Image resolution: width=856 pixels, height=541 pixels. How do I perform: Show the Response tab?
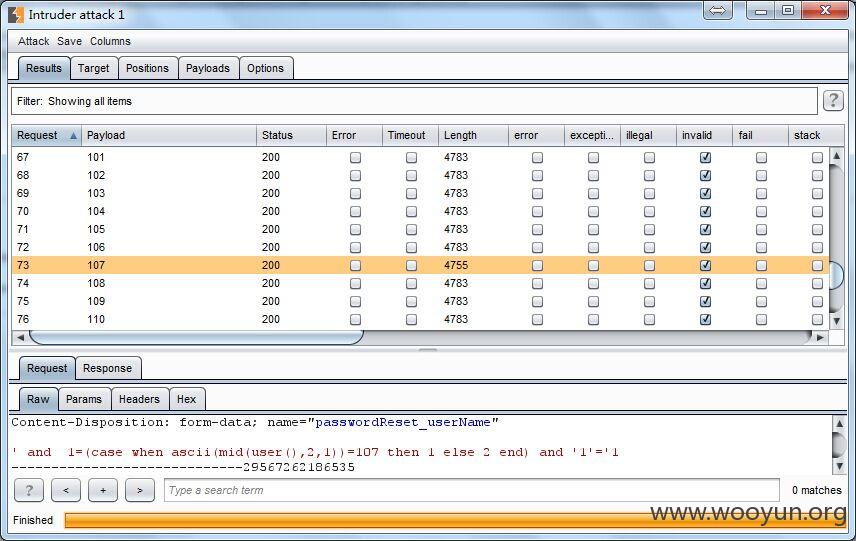[108, 368]
